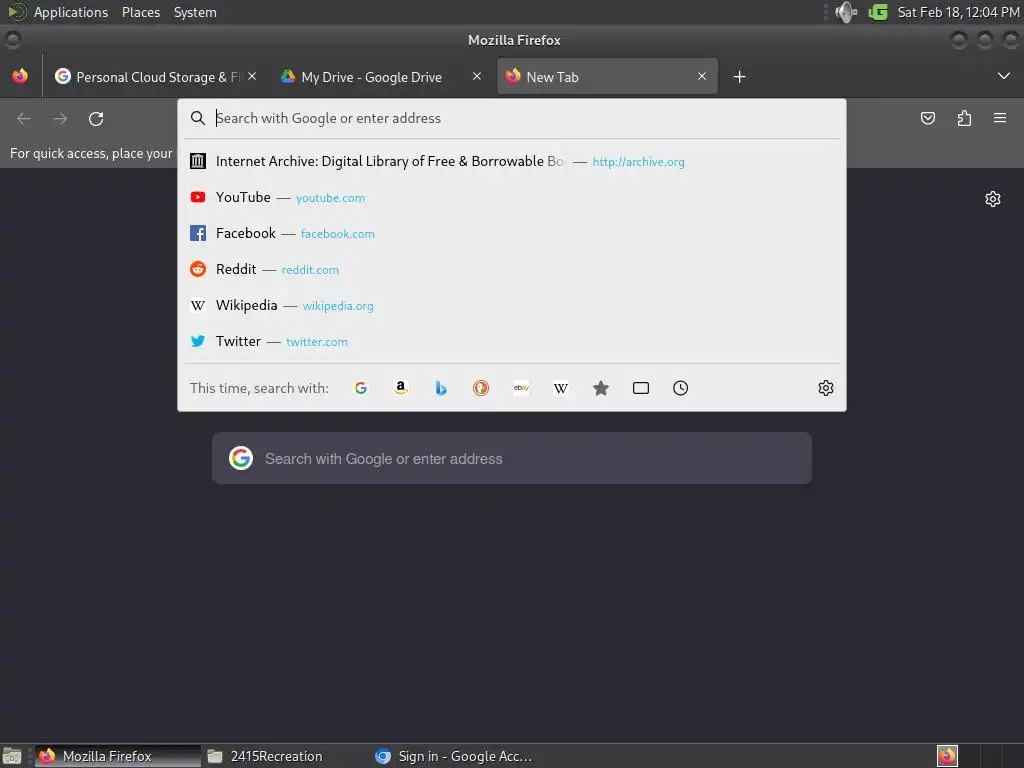The height and width of the screenshot is (768, 1024).
Task: Search this time with Wikipedia icon
Action: coord(561,388)
